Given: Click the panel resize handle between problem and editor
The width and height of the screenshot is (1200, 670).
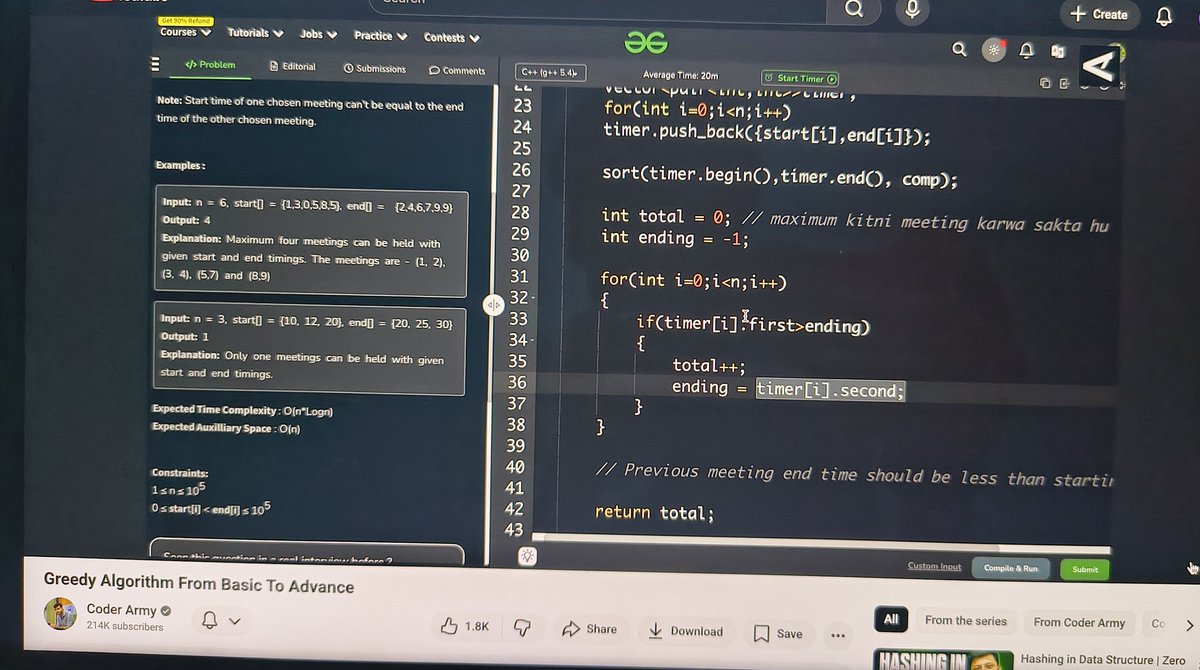Looking at the screenshot, I should click(494, 305).
